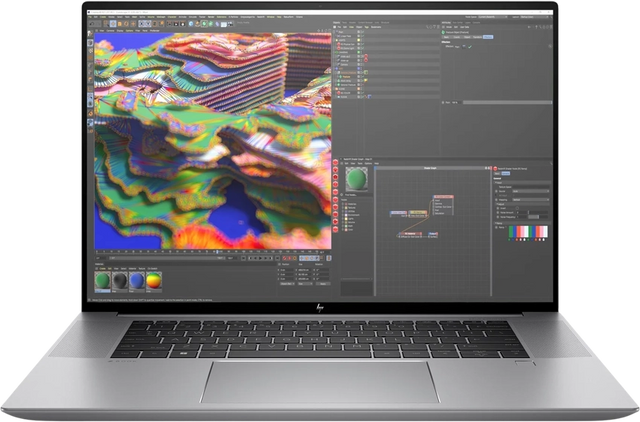Click the dark gray sphere material icon
The width and height of the screenshot is (640, 422).
(118, 281)
